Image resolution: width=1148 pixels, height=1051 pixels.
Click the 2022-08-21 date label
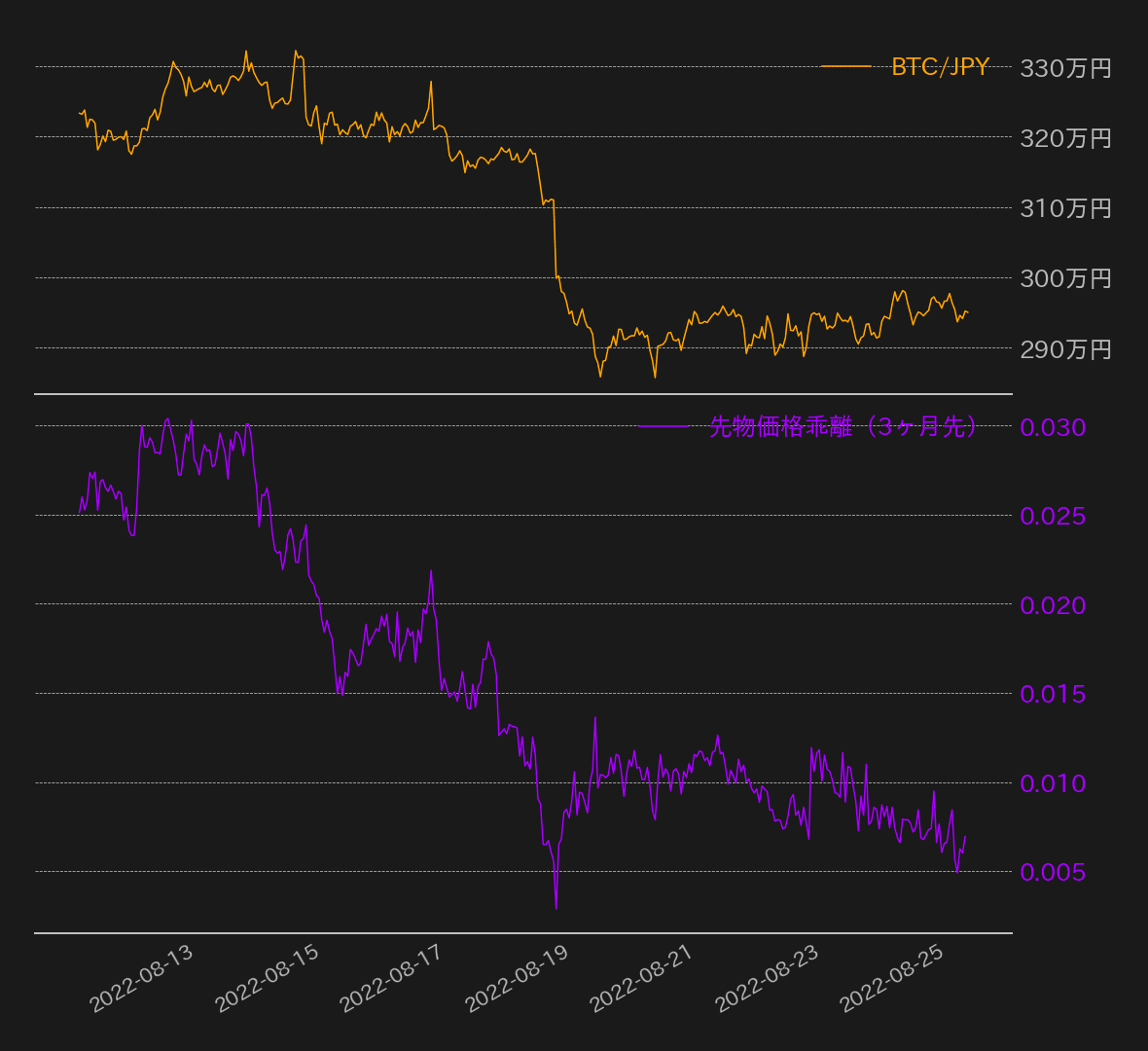click(x=641, y=978)
